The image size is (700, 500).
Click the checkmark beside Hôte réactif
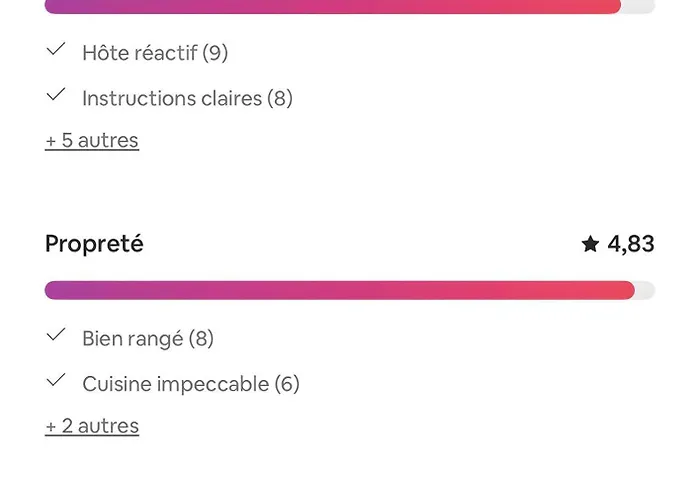click(x=56, y=49)
